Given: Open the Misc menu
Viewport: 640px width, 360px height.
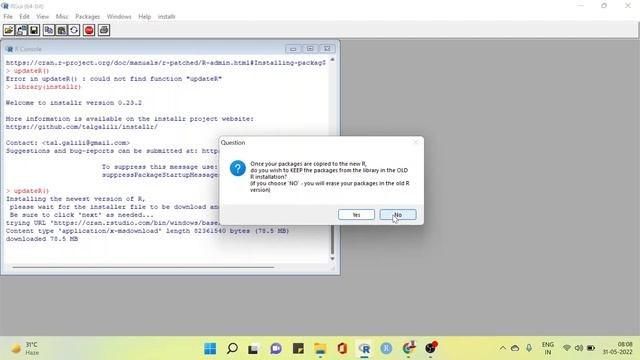Looking at the screenshot, I should (x=62, y=17).
